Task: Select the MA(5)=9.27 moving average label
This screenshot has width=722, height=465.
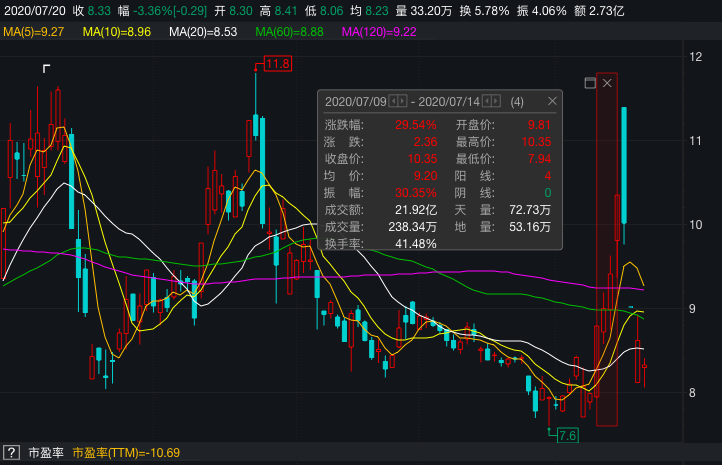Action: tap(35, 32)
